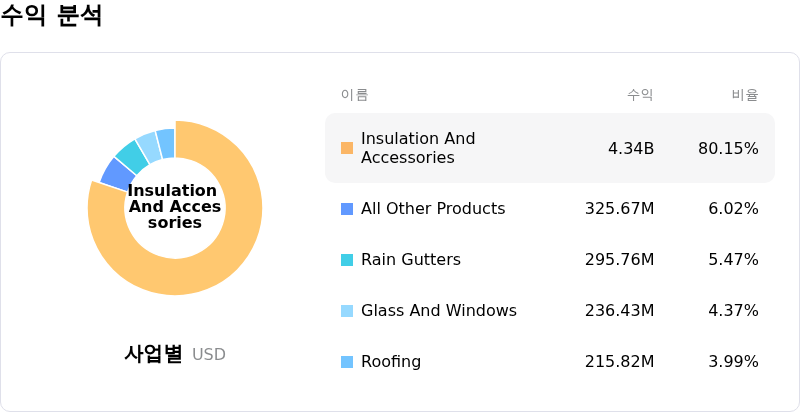Sort by the 수익 column header
Image resolution: width=800 pixels, height=412 pixels.
point(640,95)
